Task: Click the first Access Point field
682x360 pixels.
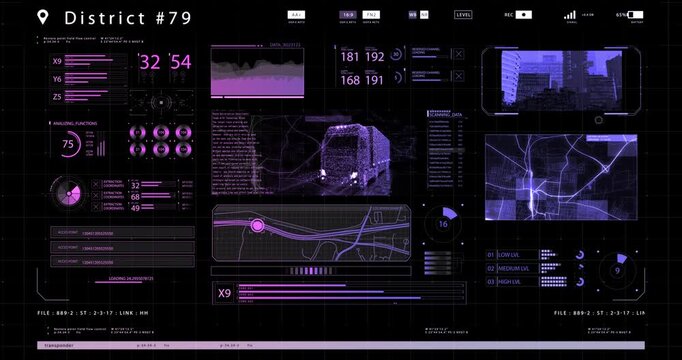Action: click(122, 232)
